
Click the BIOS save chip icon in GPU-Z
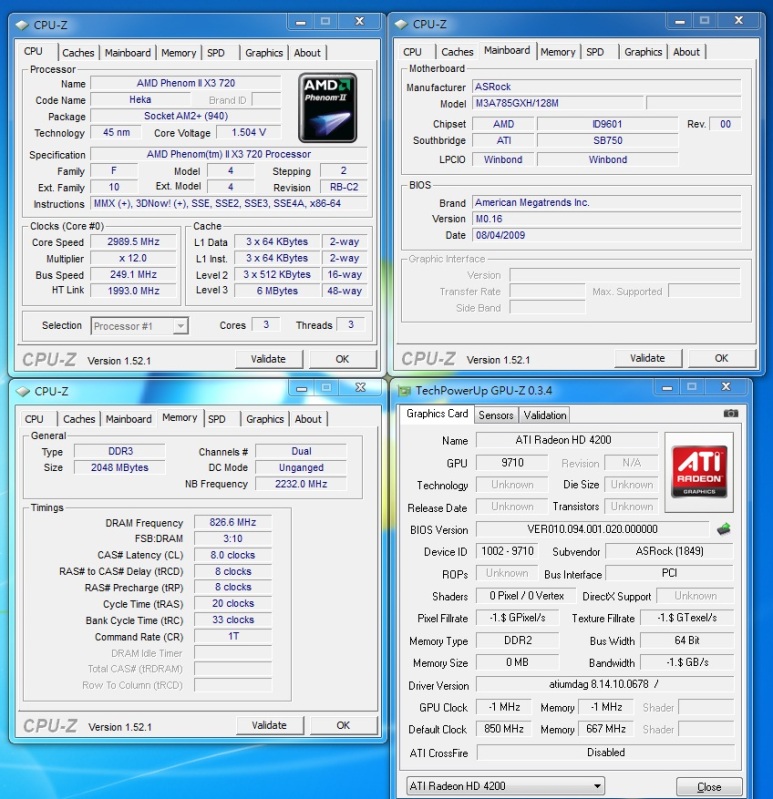724,529
